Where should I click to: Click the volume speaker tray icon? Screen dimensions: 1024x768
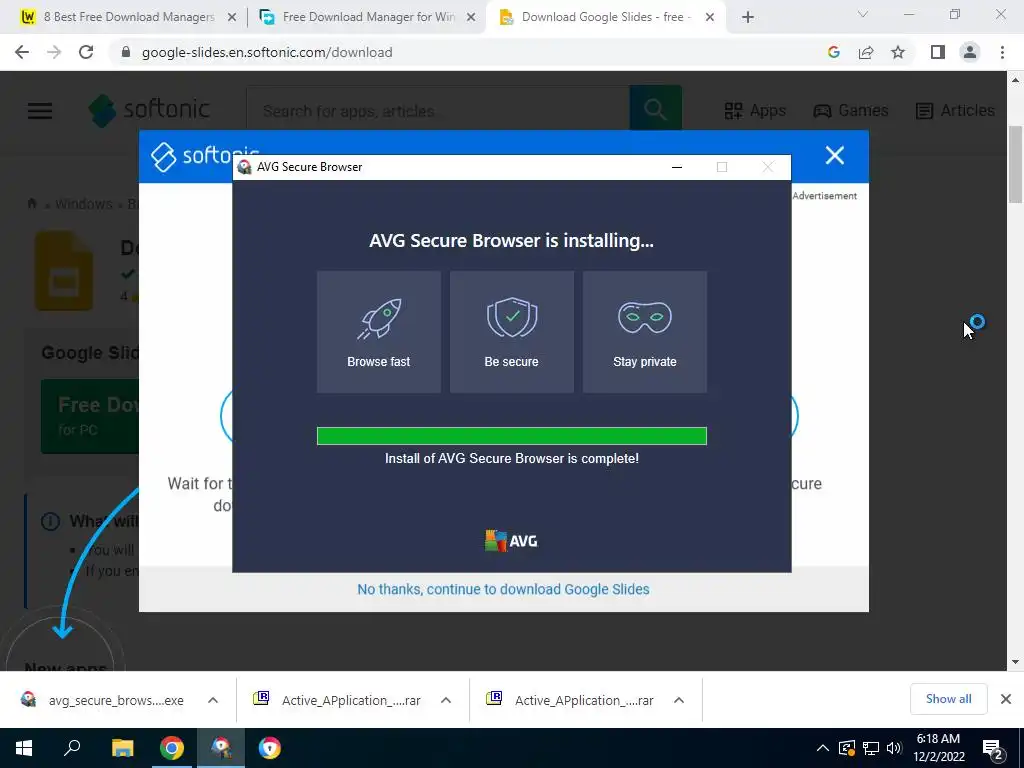coord(894,748)
